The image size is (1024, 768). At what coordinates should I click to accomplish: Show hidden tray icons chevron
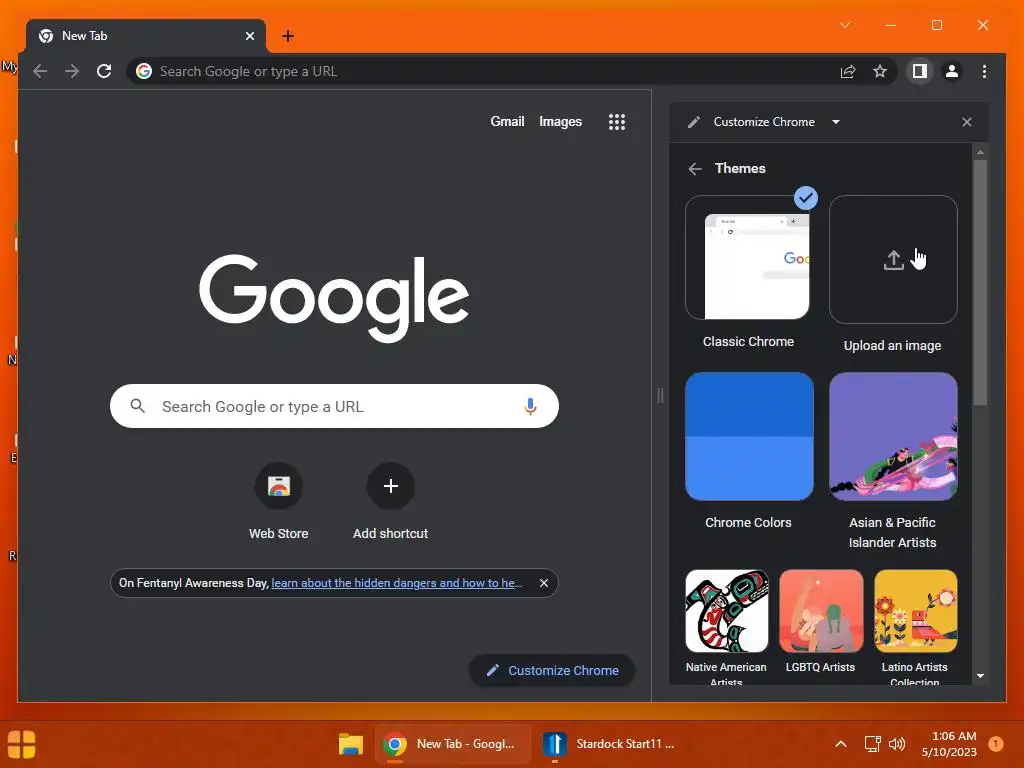[840, 744]
